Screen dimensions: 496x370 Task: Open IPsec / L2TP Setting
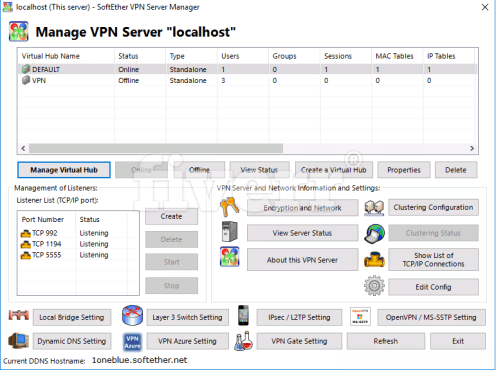tap(299, 317)
